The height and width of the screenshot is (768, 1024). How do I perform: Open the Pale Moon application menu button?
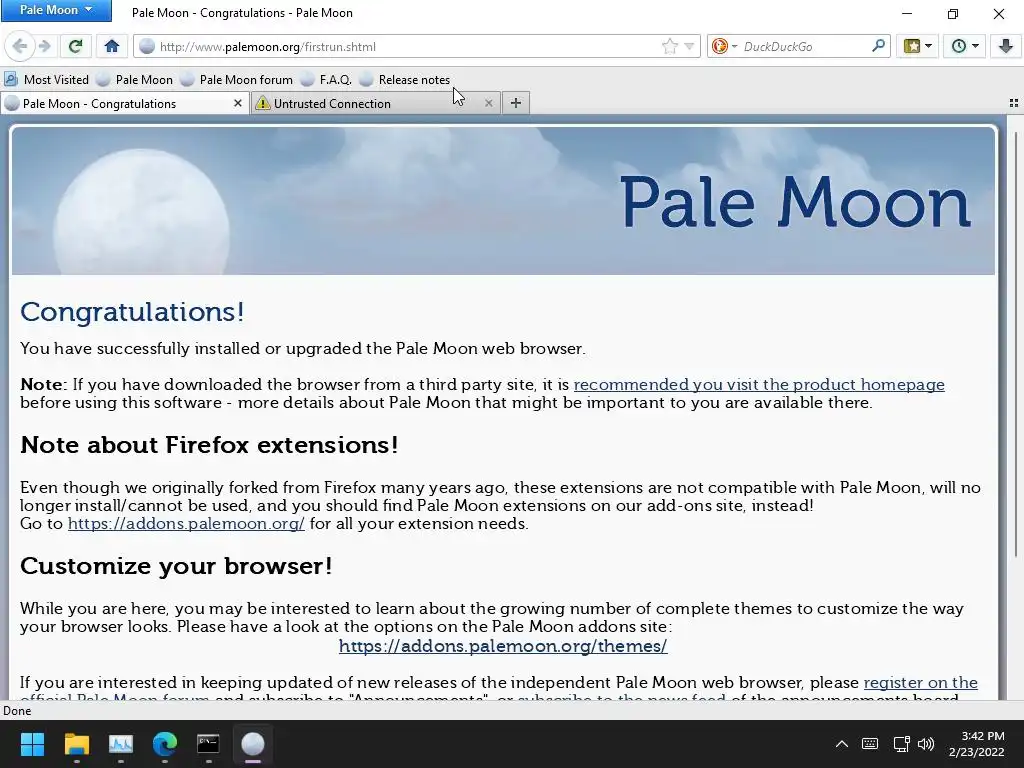point(56,10)
